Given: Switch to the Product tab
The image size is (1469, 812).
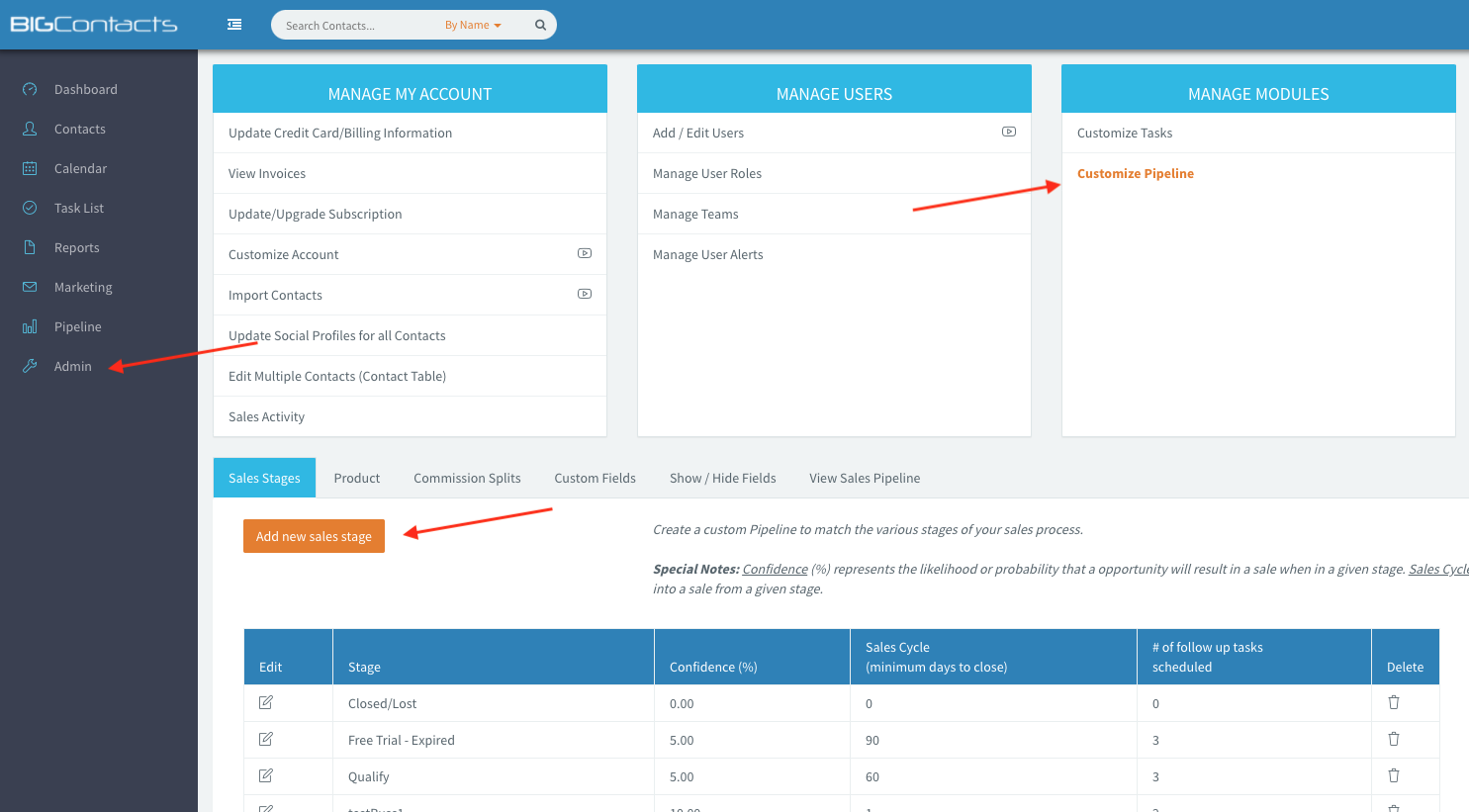Looking at the screenshot, I should [357, 478].
